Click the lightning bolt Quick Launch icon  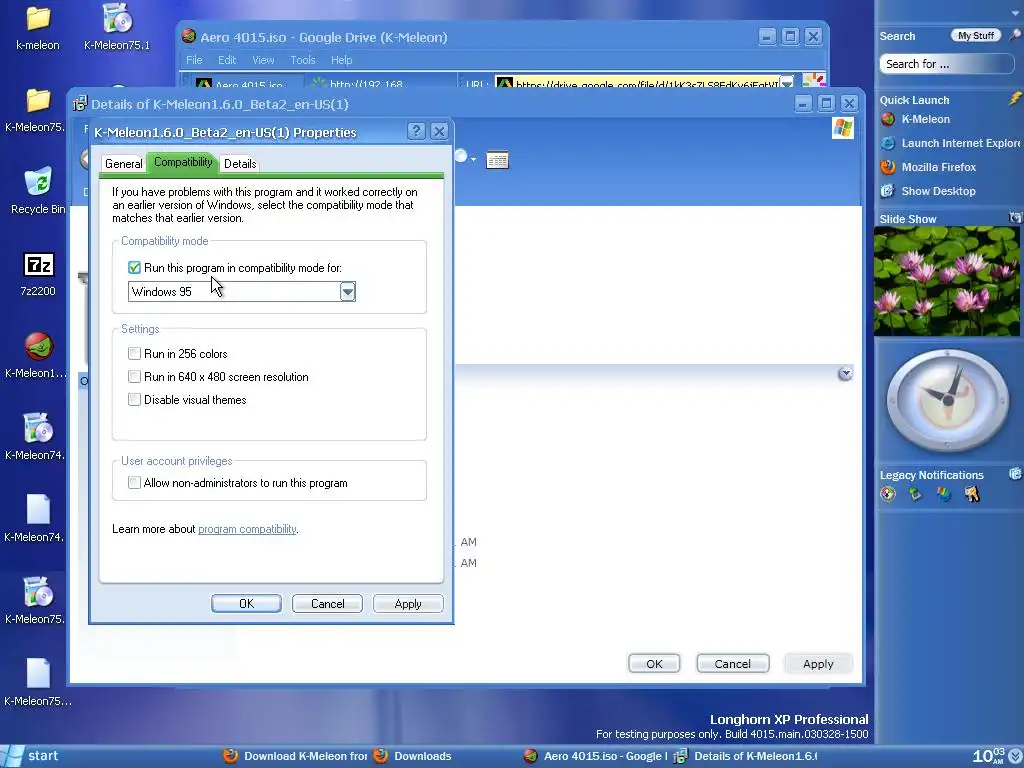tap(1015, 99)
